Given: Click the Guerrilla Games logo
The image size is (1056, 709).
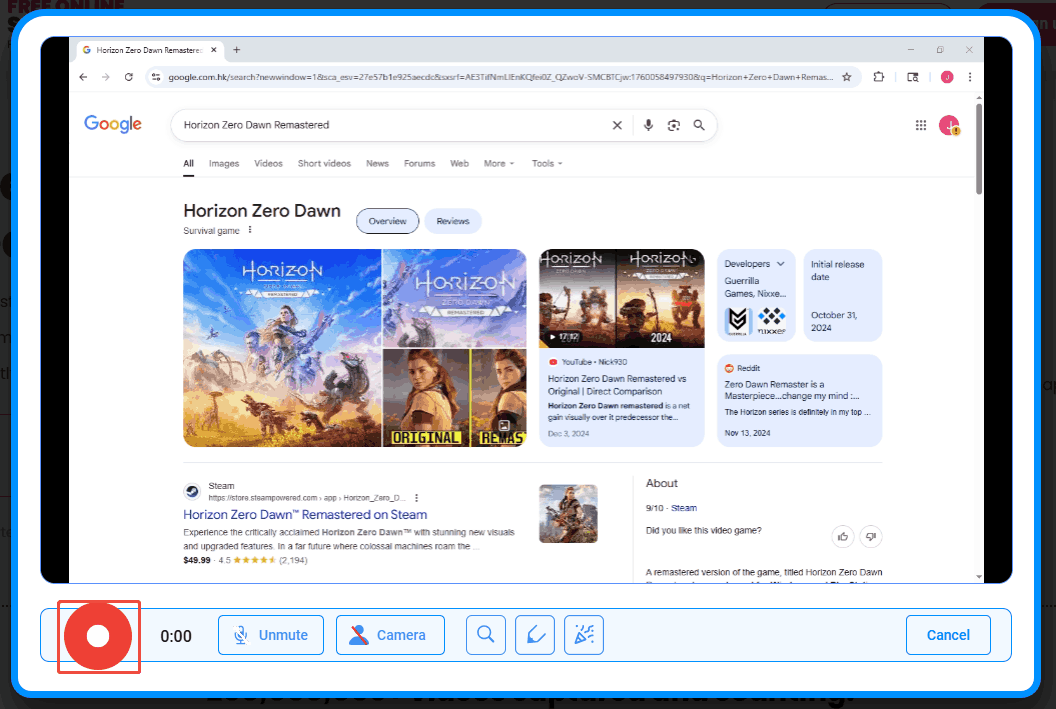Looking at the screenshot, I should tap(737, 321).
